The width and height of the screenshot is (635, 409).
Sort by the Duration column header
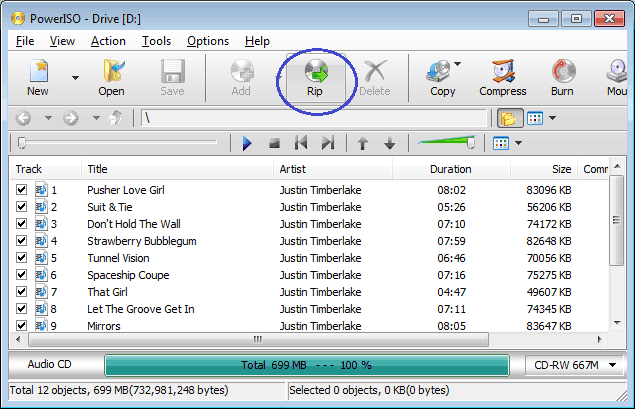[x=451, y=169]
